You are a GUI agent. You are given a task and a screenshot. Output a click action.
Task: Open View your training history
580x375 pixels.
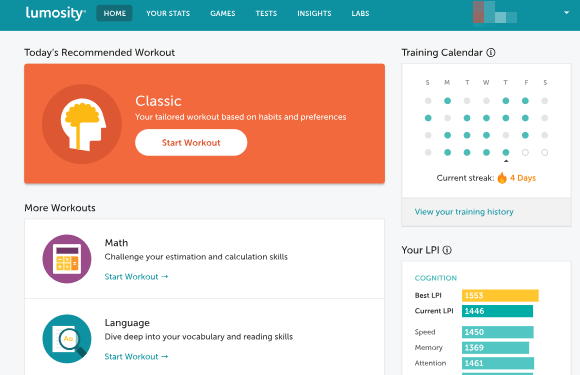click(x=464, y=212)
